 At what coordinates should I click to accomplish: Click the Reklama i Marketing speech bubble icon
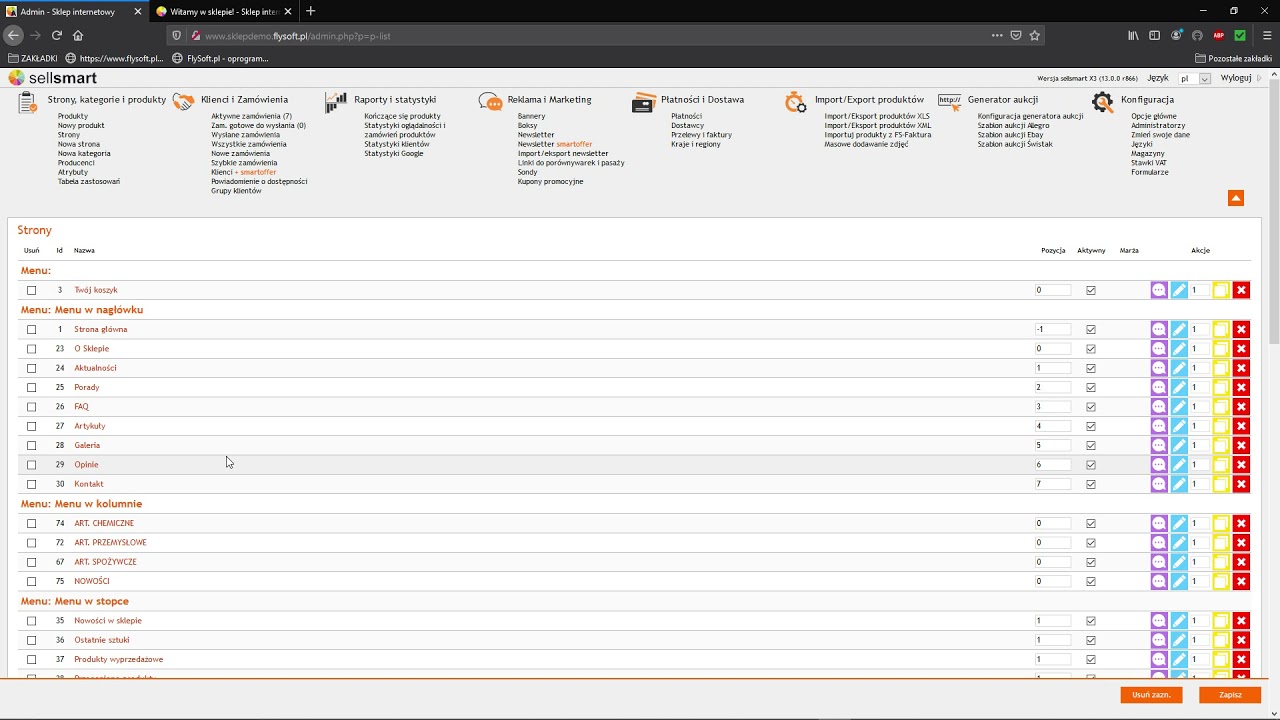pos(490,102)
